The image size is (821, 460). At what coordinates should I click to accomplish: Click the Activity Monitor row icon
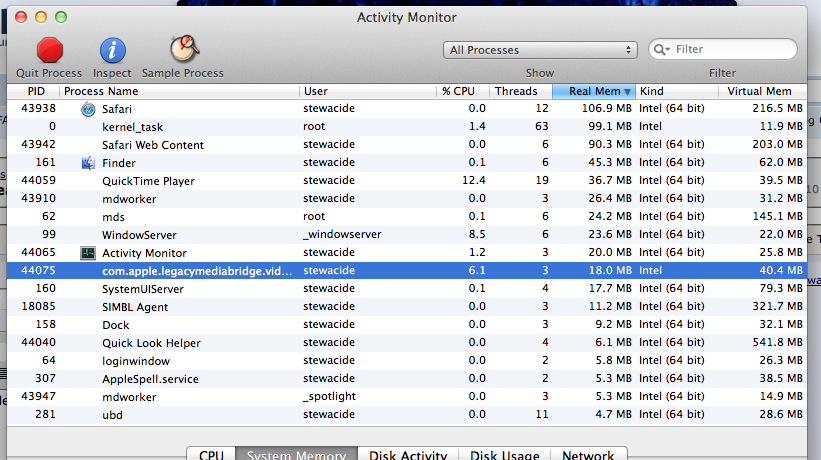[88, 253]
